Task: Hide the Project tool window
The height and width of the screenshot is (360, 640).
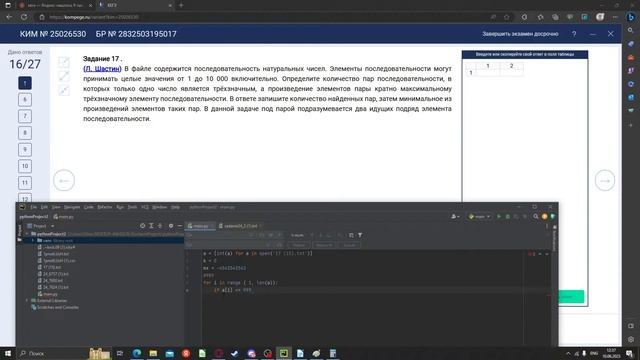Action: 180,226
